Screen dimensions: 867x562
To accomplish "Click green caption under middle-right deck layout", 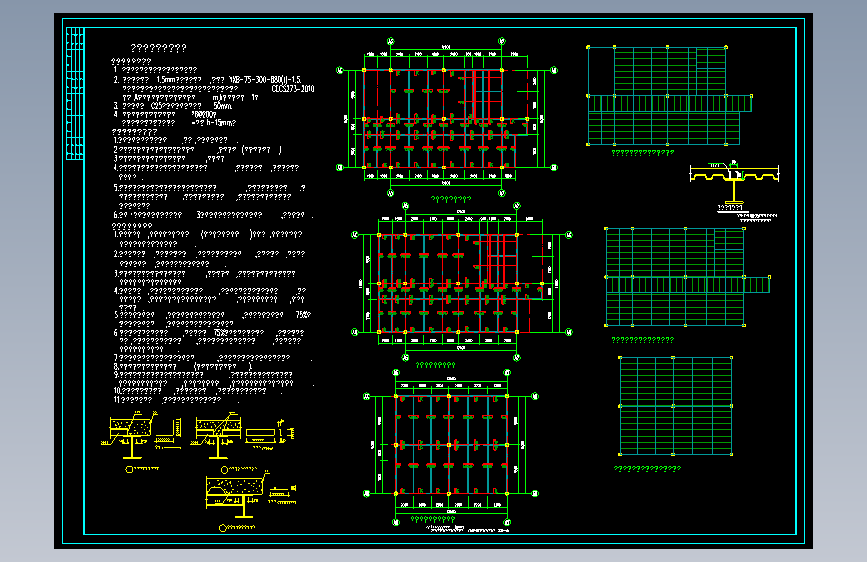I will click(x=643, y=340).
